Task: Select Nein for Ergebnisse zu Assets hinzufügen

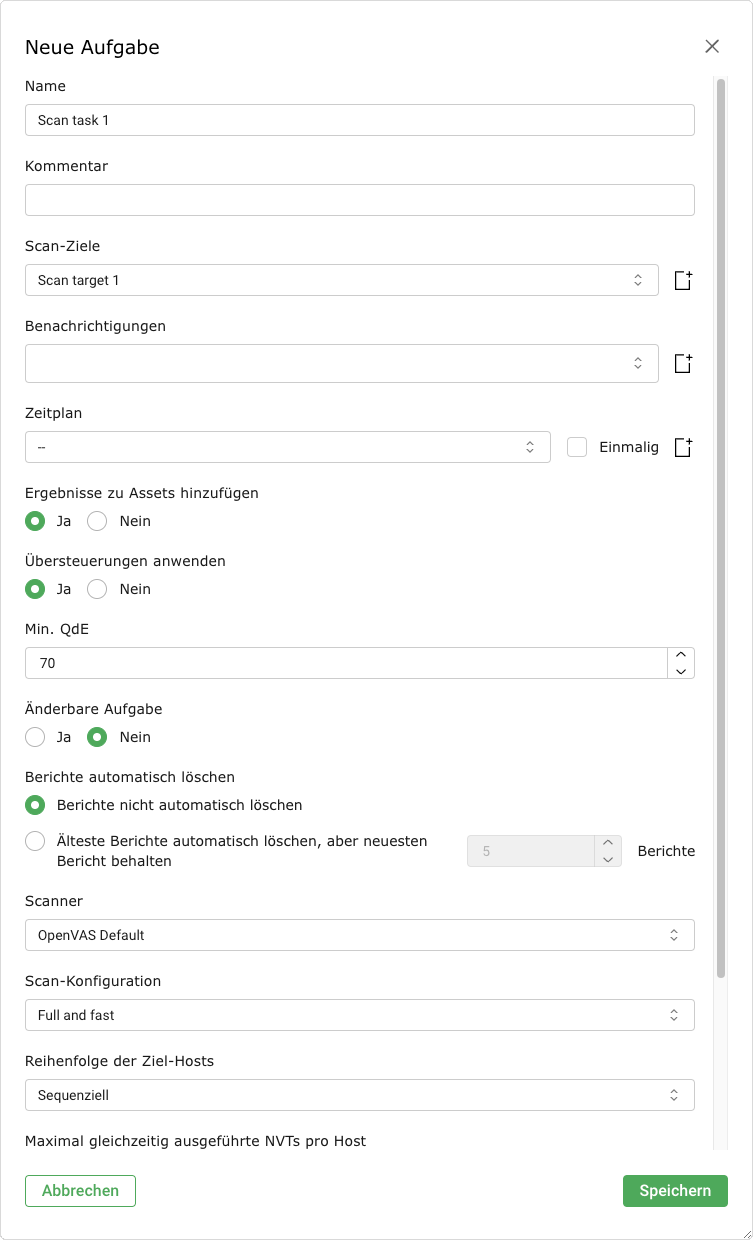Action: (97, 521)
